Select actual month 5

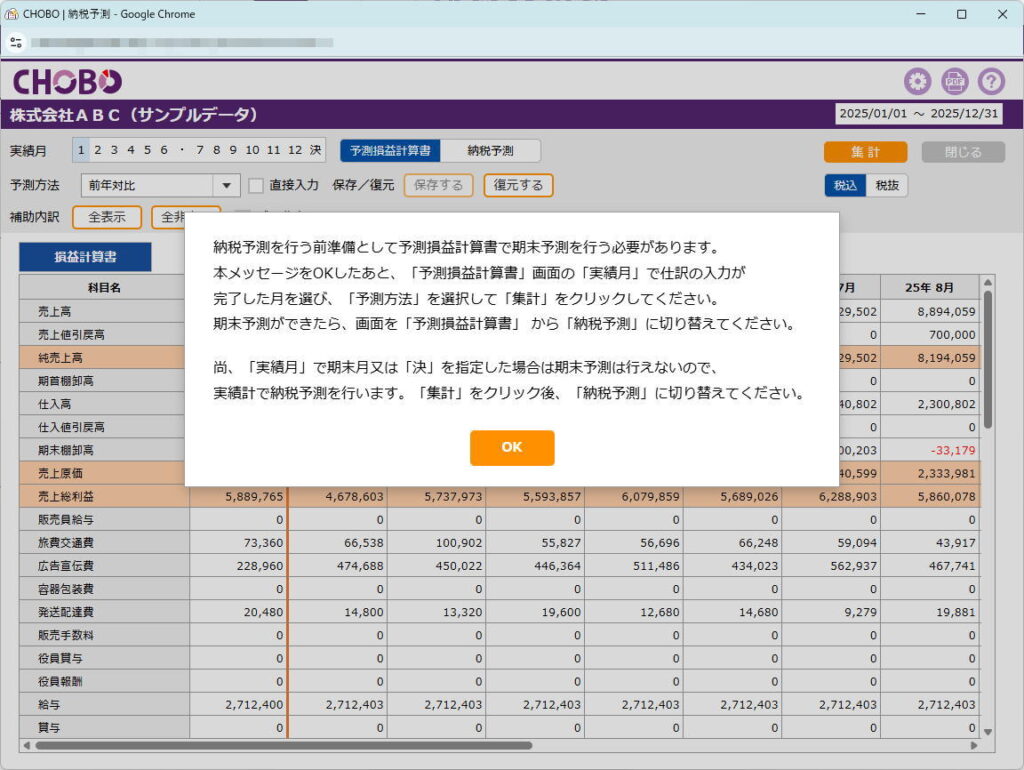[x=147, y=150]
